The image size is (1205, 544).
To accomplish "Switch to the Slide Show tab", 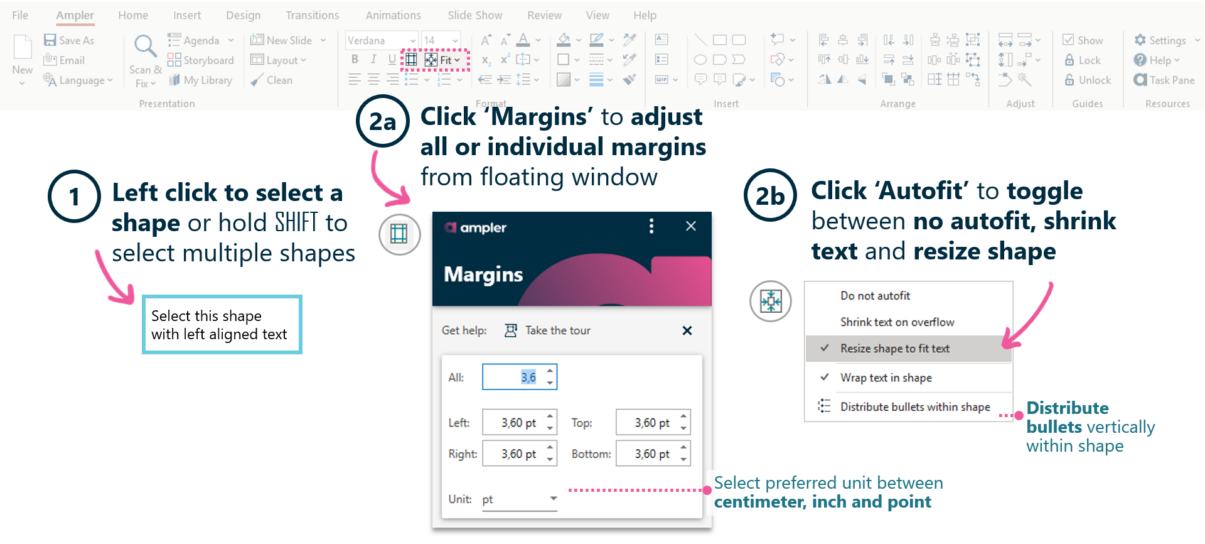I will (475, 15).
